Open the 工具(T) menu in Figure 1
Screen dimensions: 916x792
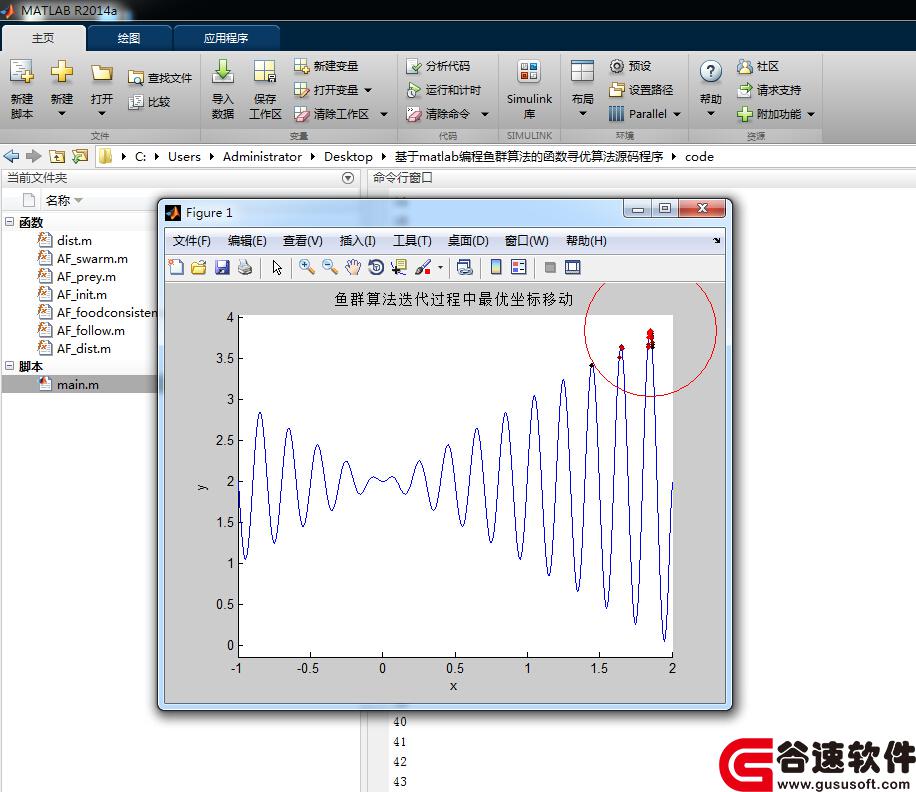click(412, 241)
